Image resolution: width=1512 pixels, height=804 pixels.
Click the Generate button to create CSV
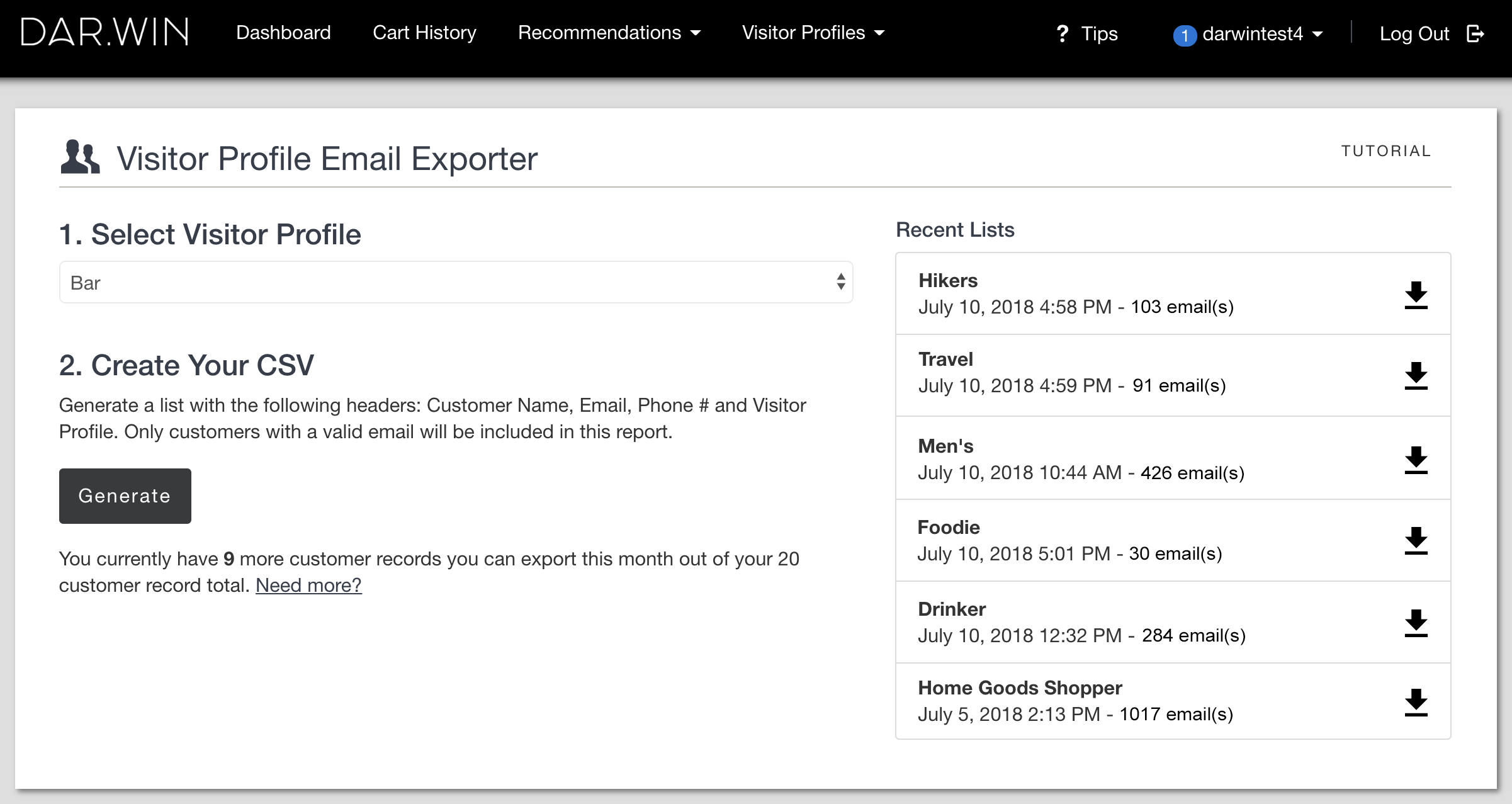(x=124, y=495)
